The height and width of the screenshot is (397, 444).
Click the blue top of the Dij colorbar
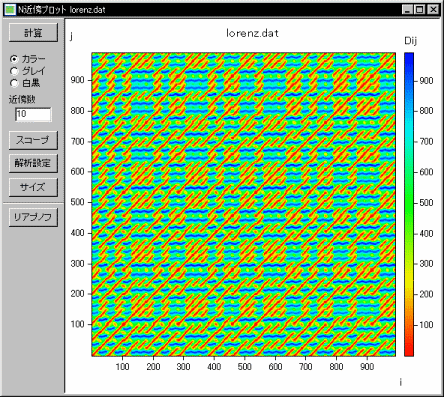pos(409,57)
